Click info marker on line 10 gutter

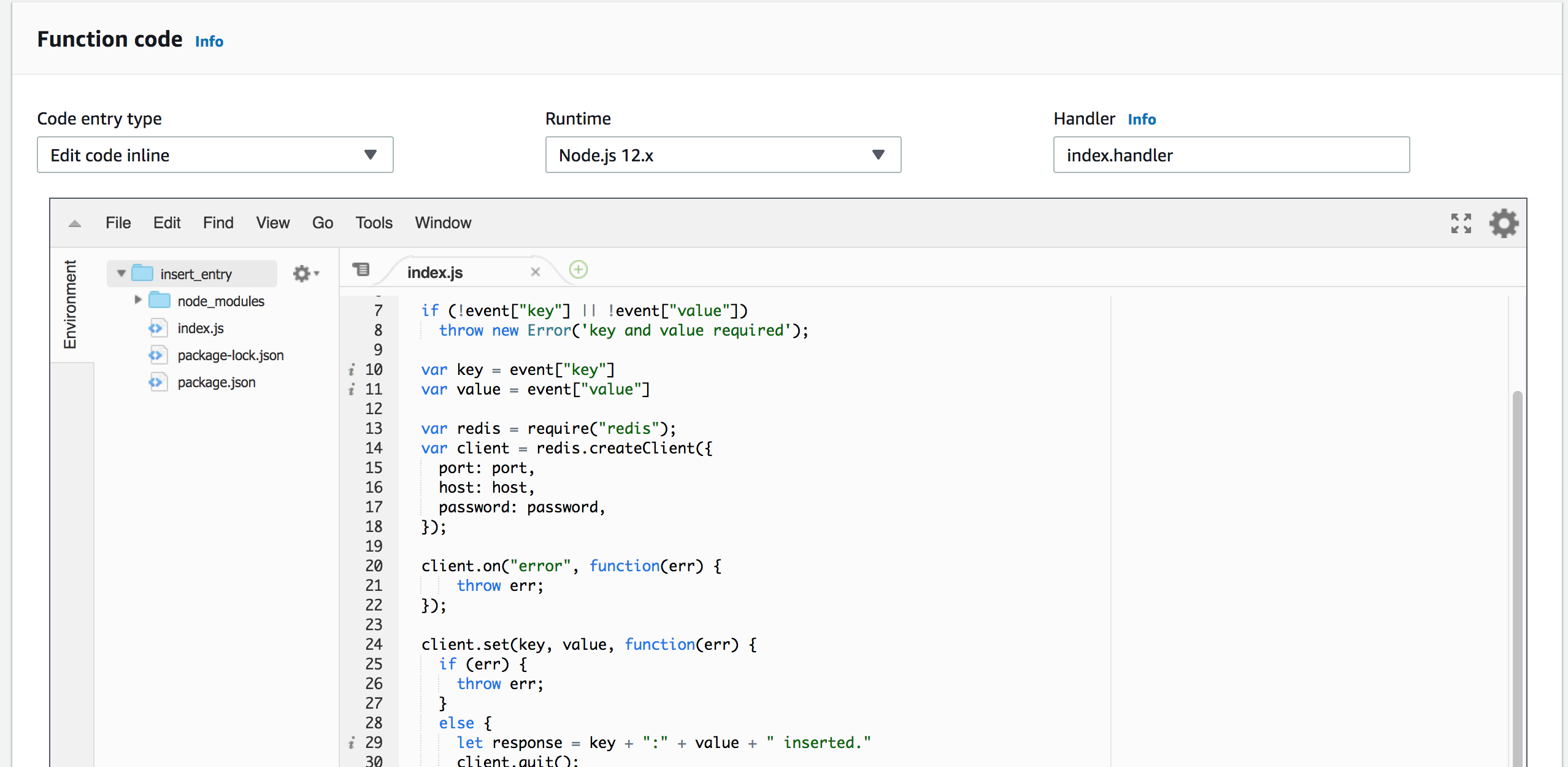pos(352,370)
